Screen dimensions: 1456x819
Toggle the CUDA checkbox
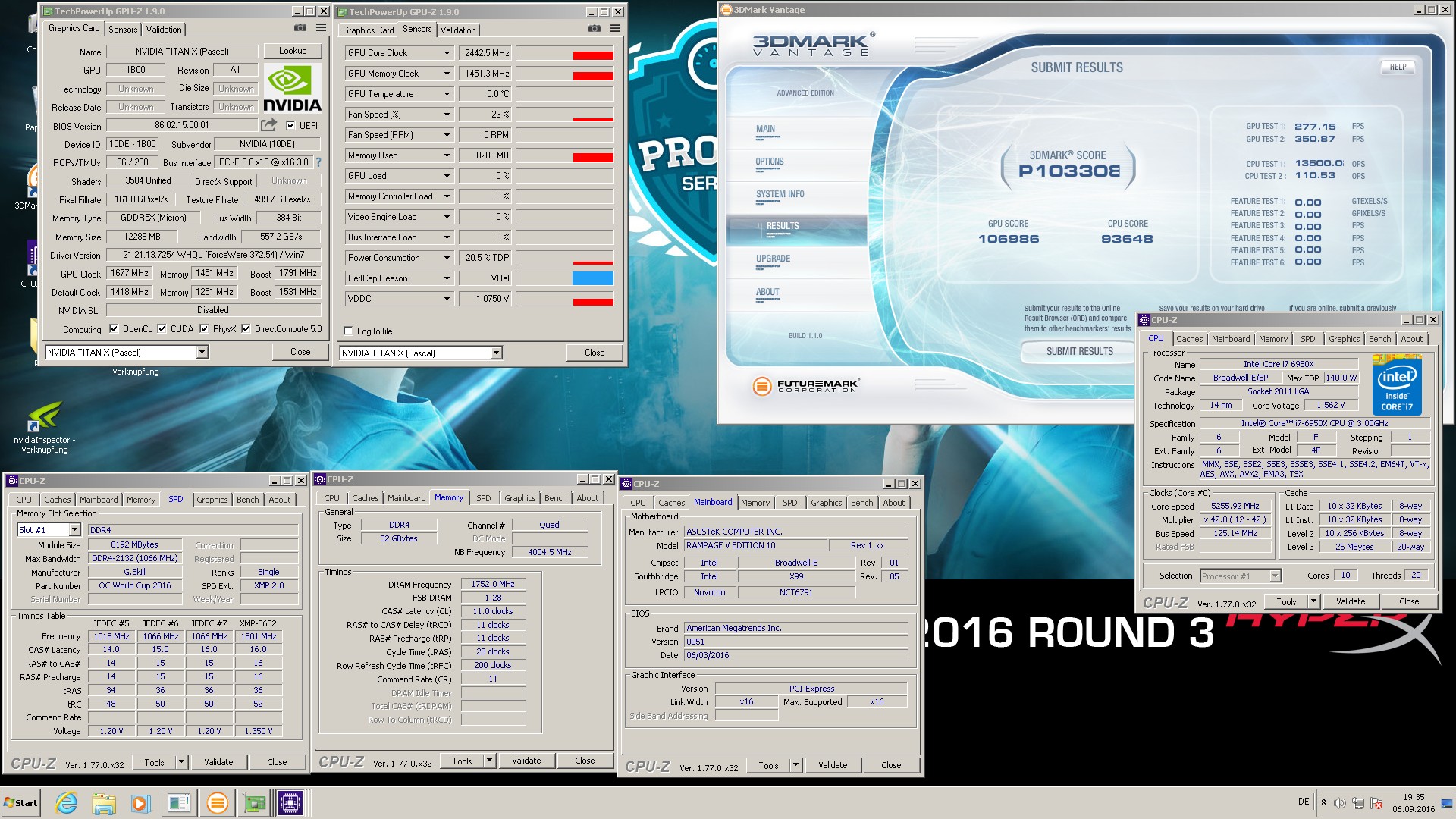tap(162, 329)
